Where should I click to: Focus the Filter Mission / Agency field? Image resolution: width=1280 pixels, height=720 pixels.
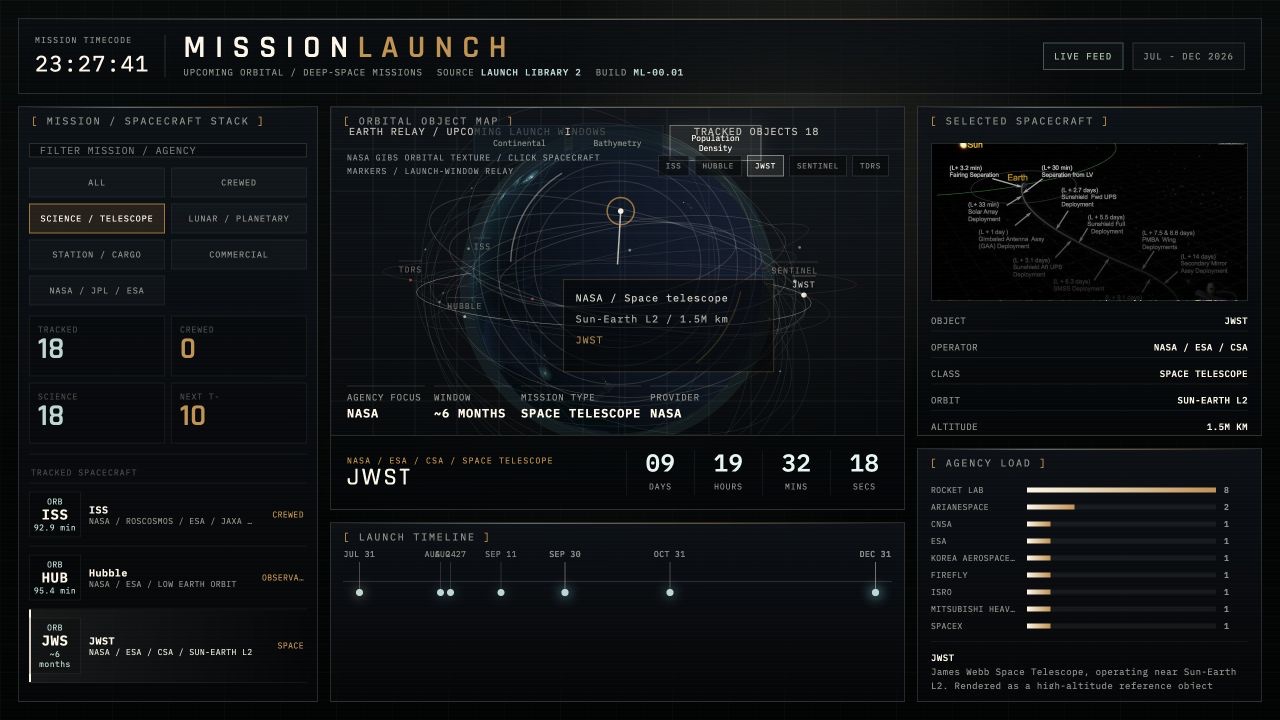(168, 150)
